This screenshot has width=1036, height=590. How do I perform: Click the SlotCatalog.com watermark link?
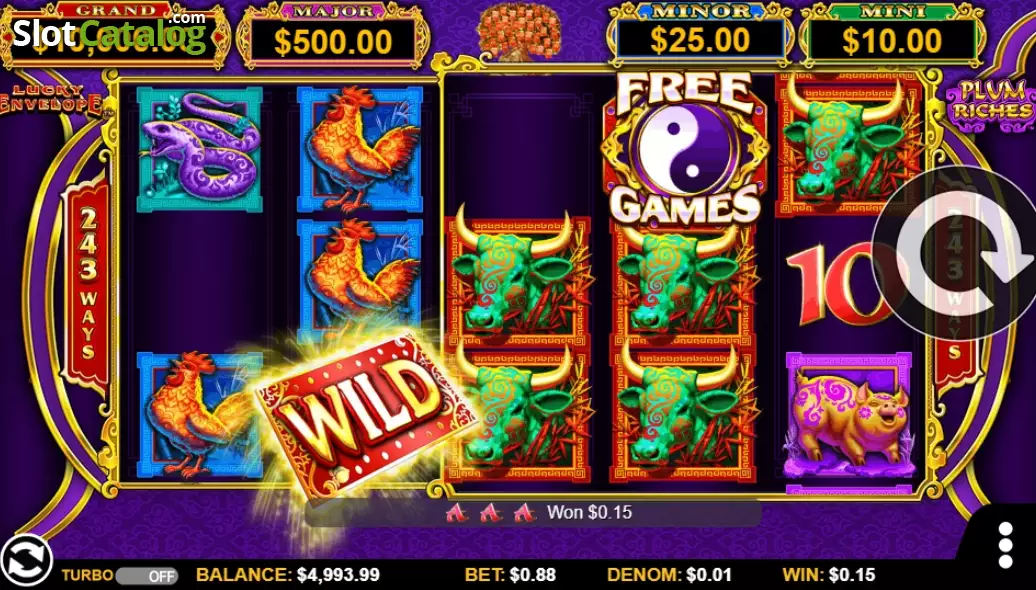coord(109,32)
